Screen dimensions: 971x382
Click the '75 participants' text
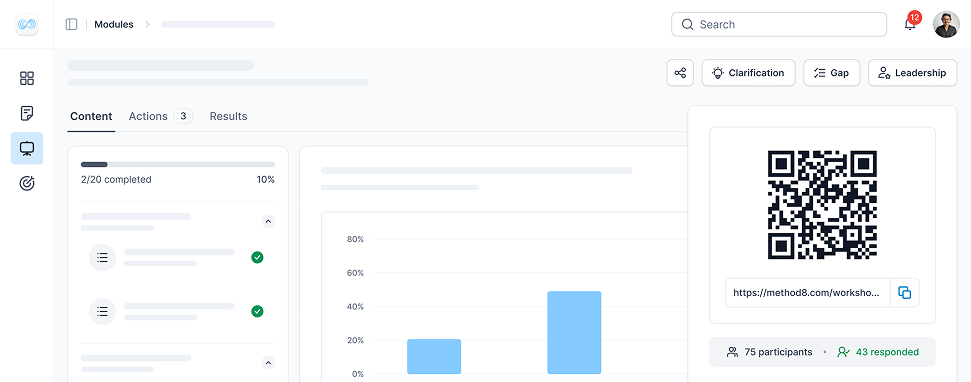[x=778, y=352]
